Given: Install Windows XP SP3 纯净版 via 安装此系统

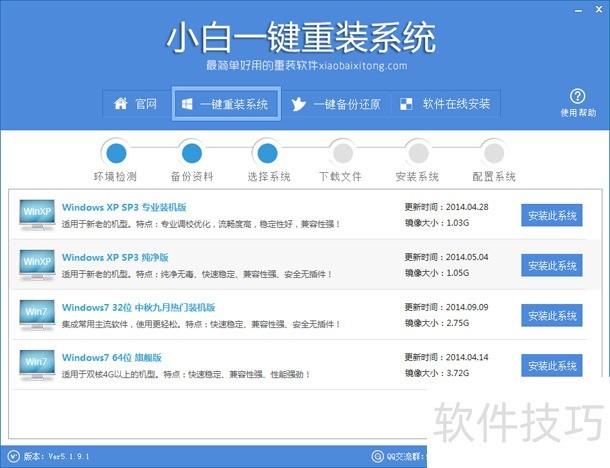Looking at the screenshot, I should point(552,265).
